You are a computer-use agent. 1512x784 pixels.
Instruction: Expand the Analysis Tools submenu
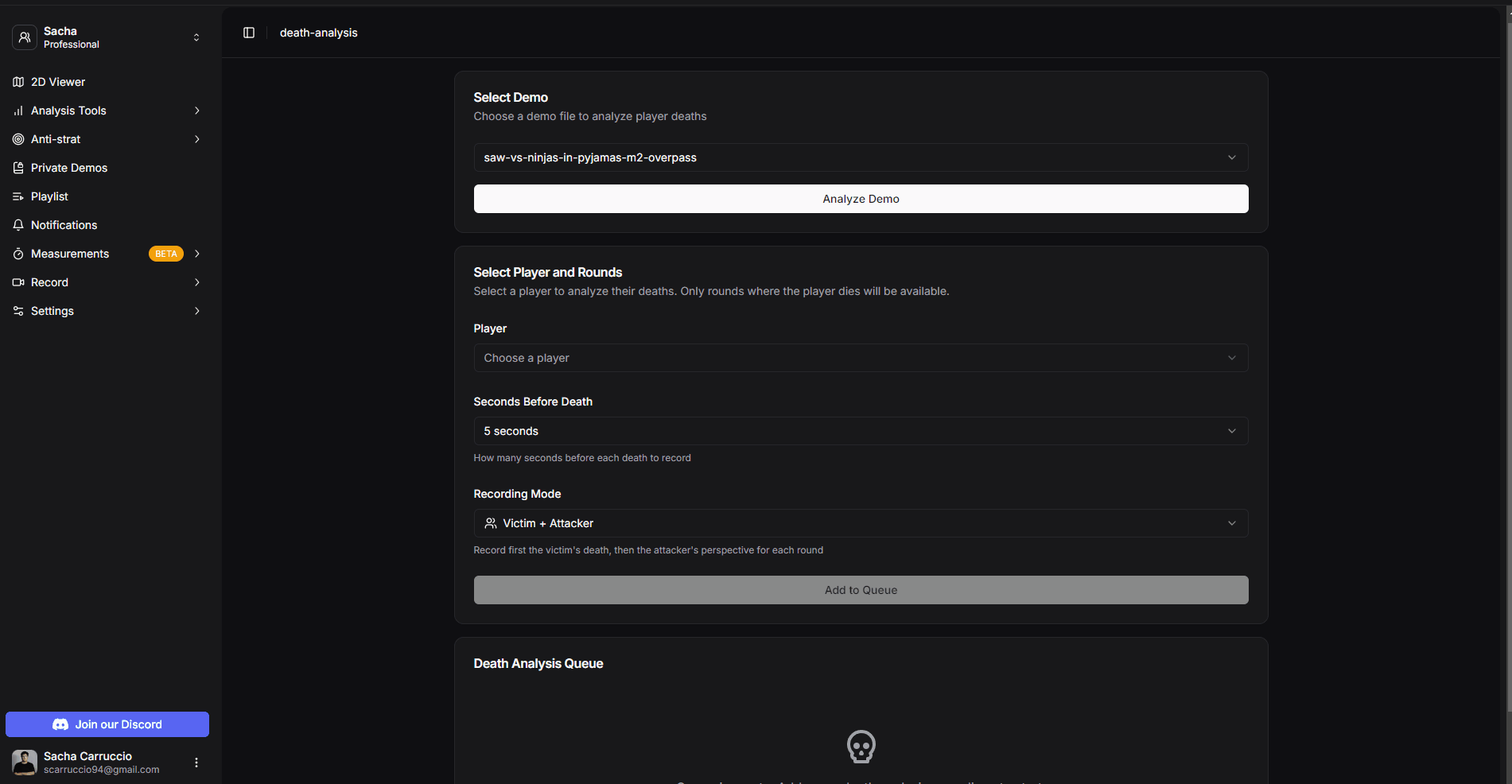click(196, 111)
